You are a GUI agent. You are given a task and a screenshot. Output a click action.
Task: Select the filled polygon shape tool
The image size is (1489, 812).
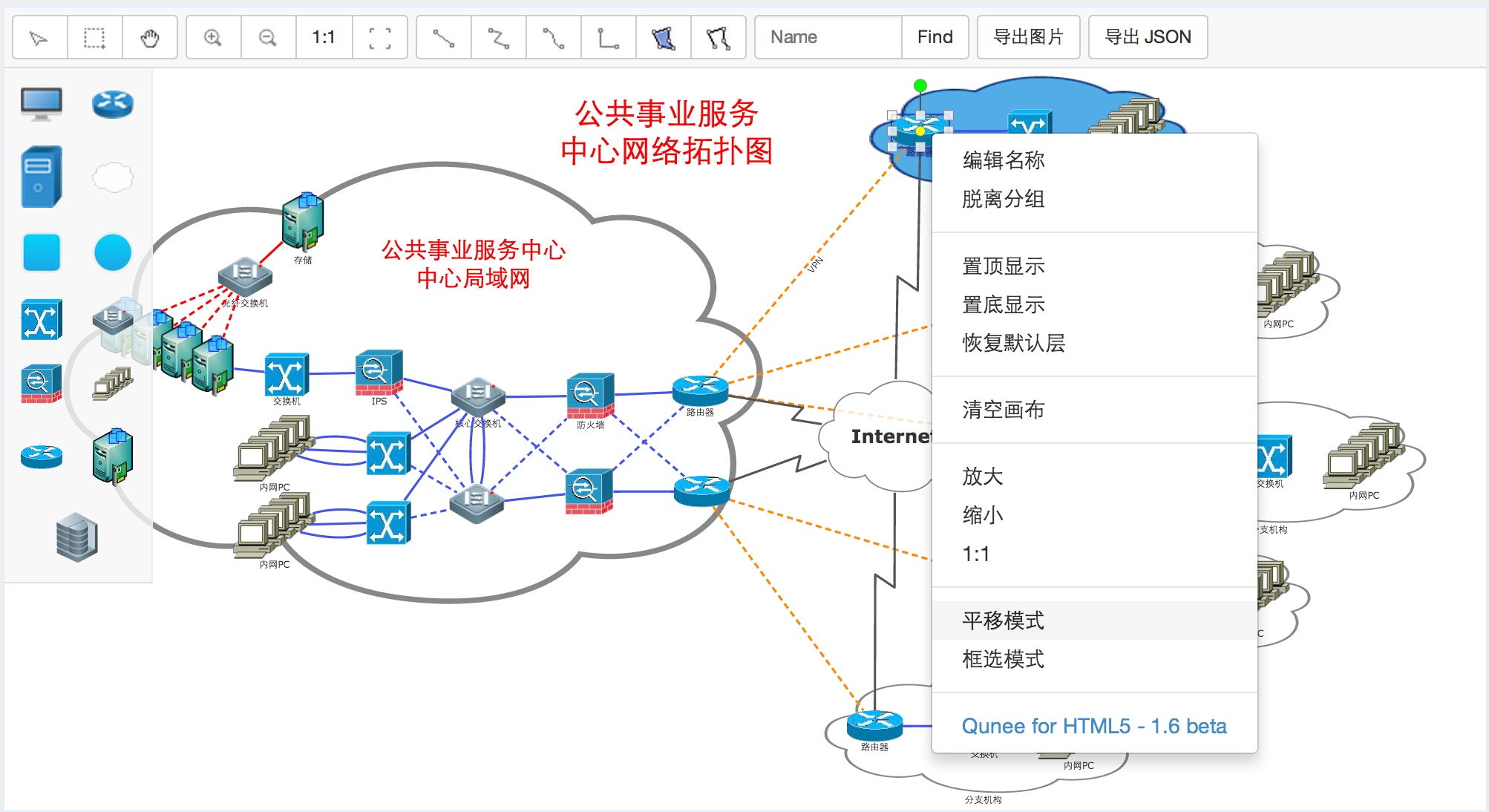664,37
